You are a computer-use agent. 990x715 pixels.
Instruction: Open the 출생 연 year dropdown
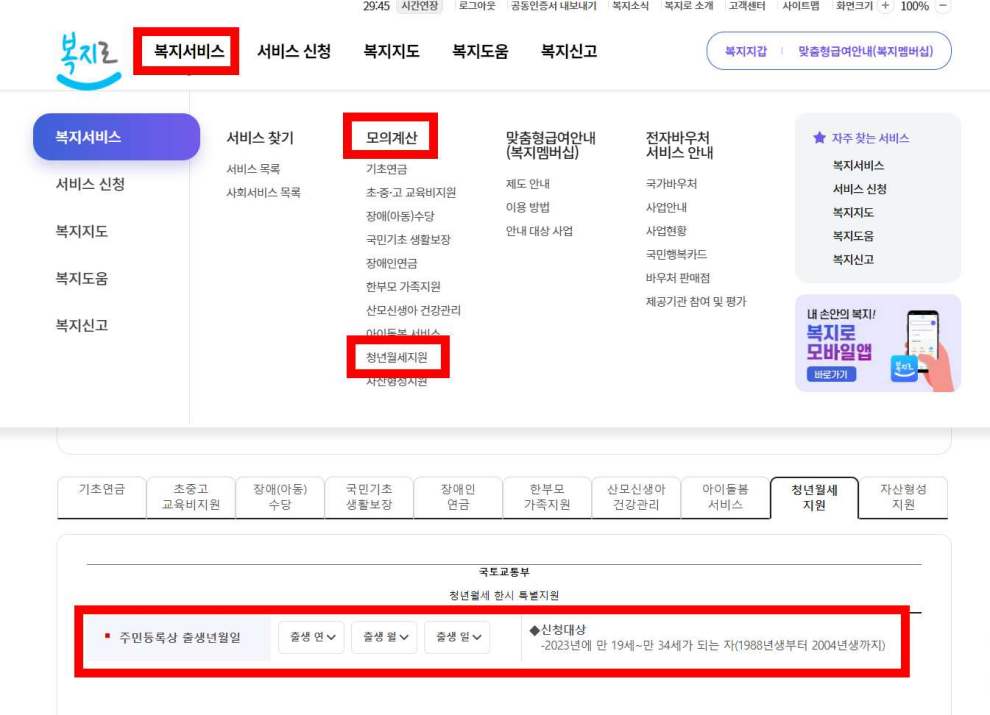tap(311, 637)
